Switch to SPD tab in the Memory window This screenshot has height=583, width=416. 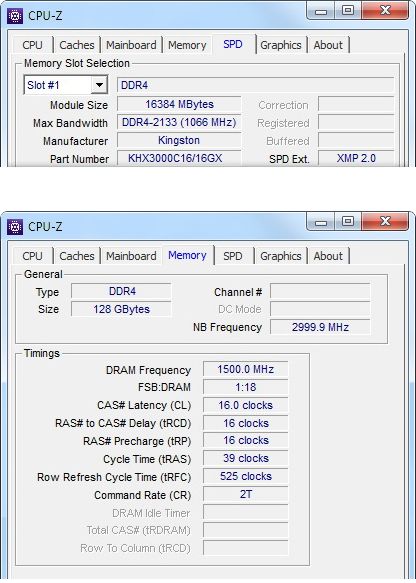233,256
